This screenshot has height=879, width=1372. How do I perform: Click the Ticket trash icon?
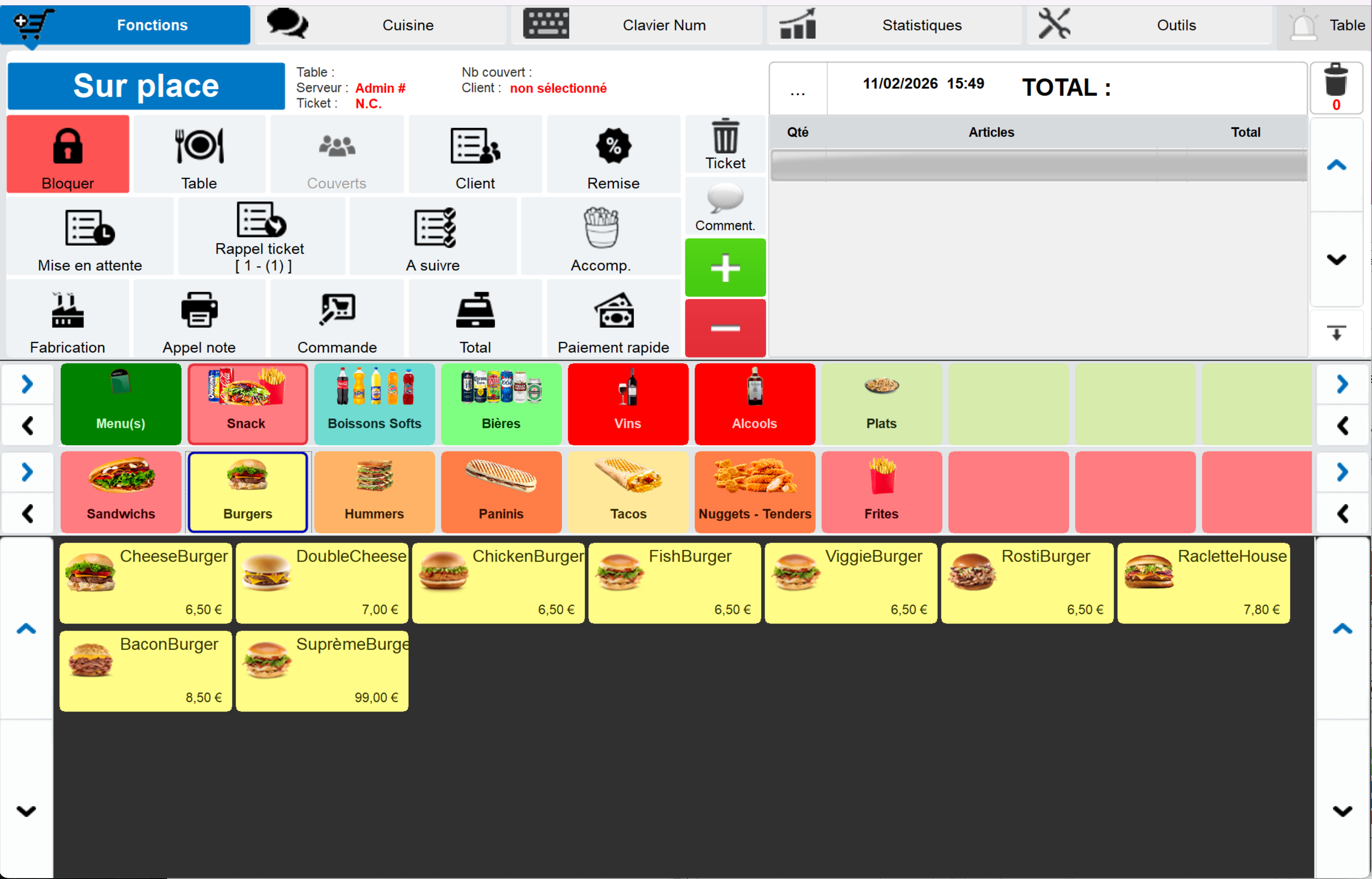click(x=725, y=137)
